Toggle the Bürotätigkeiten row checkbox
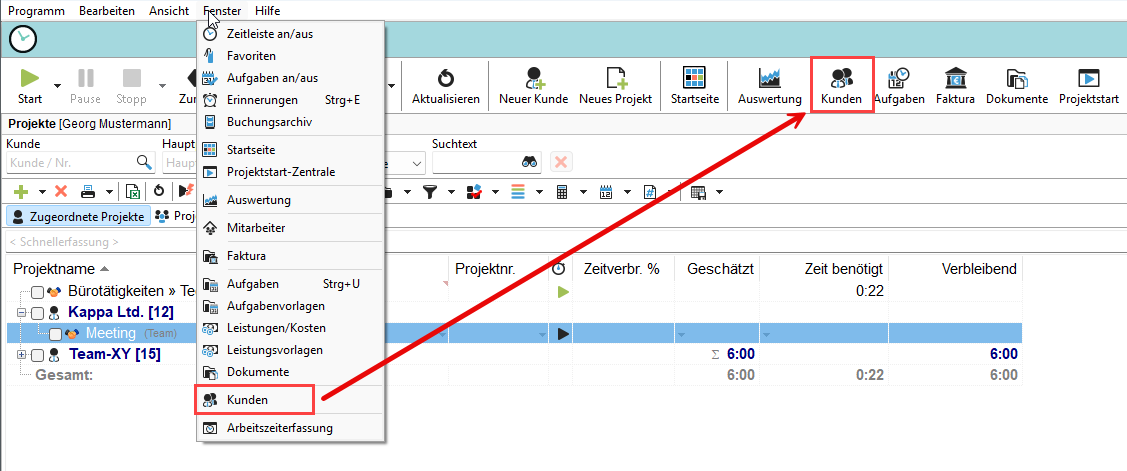1127x471 pixels. click(37, 292)
